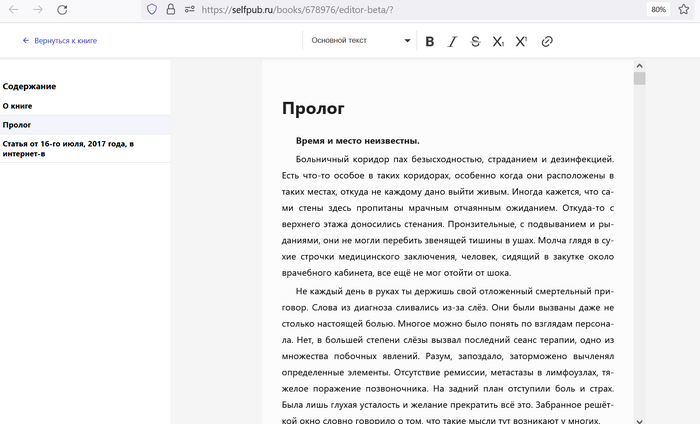Click the padlock site security icon
Screen dimensions: 700x424
(170, 9)
